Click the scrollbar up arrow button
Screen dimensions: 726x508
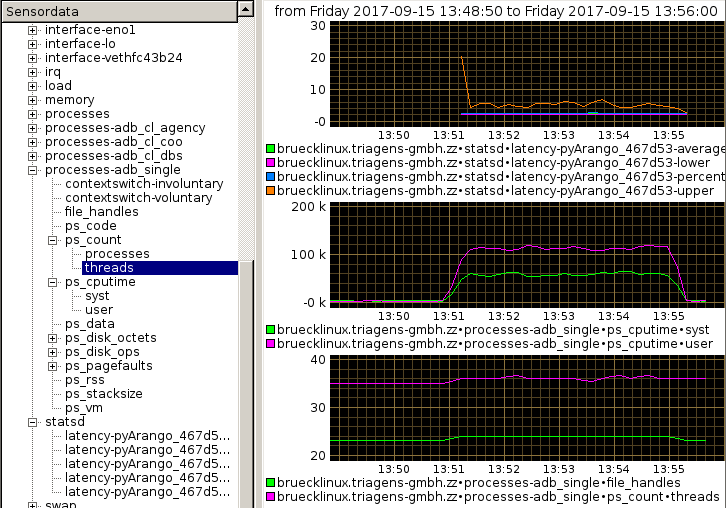coord(246,9)
